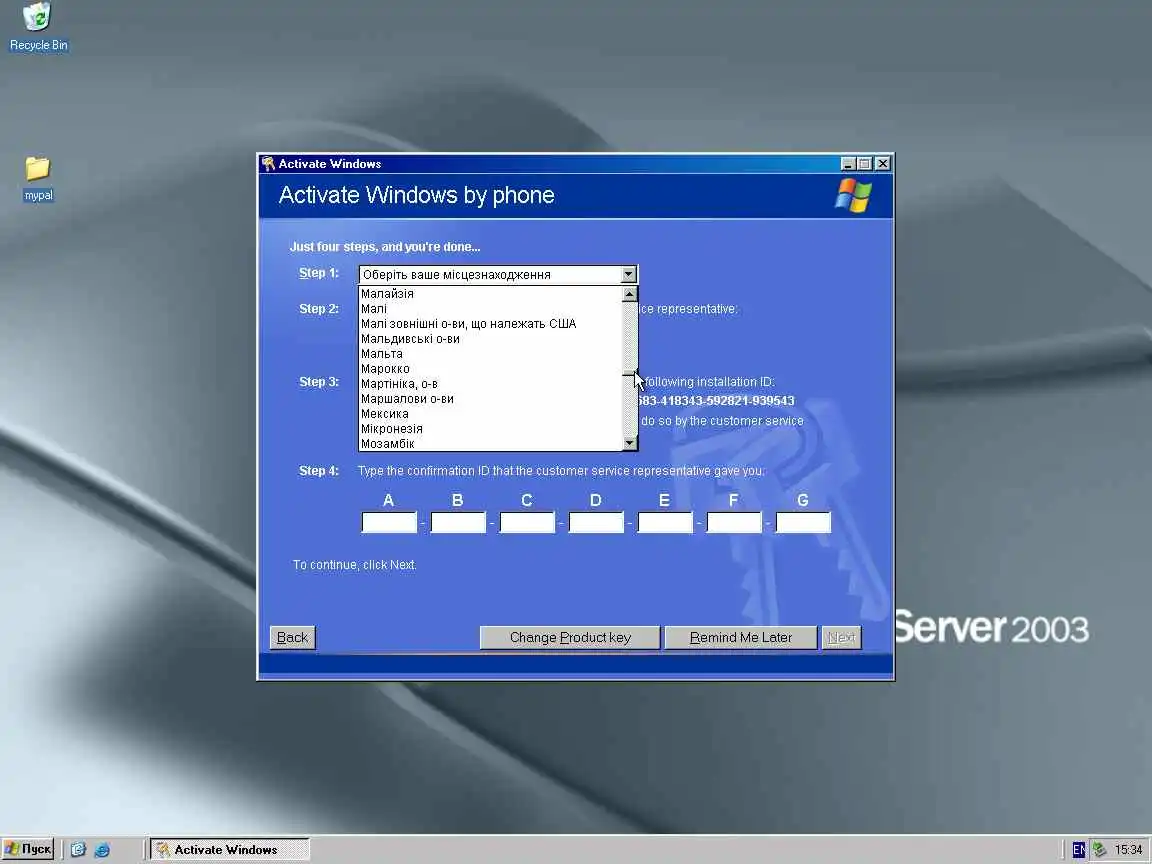Launch Show Desktop quick launch icon
The height and width of the screenshot is (864, 1152).
[x=79, y=849]
